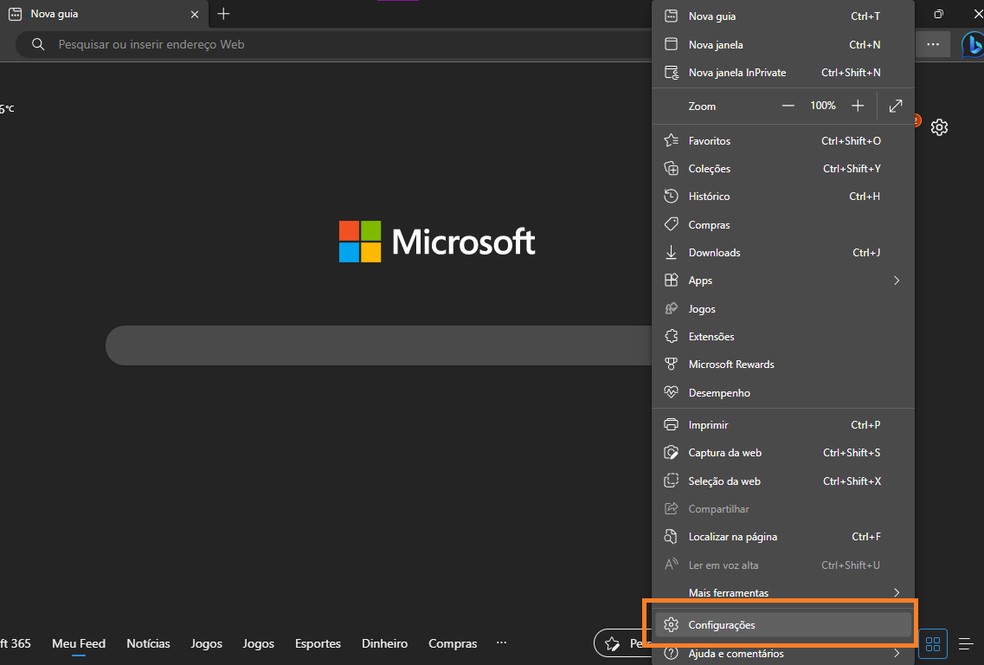
Task: Open the Nova guia menu entry
Action: [x=783, y=16]
